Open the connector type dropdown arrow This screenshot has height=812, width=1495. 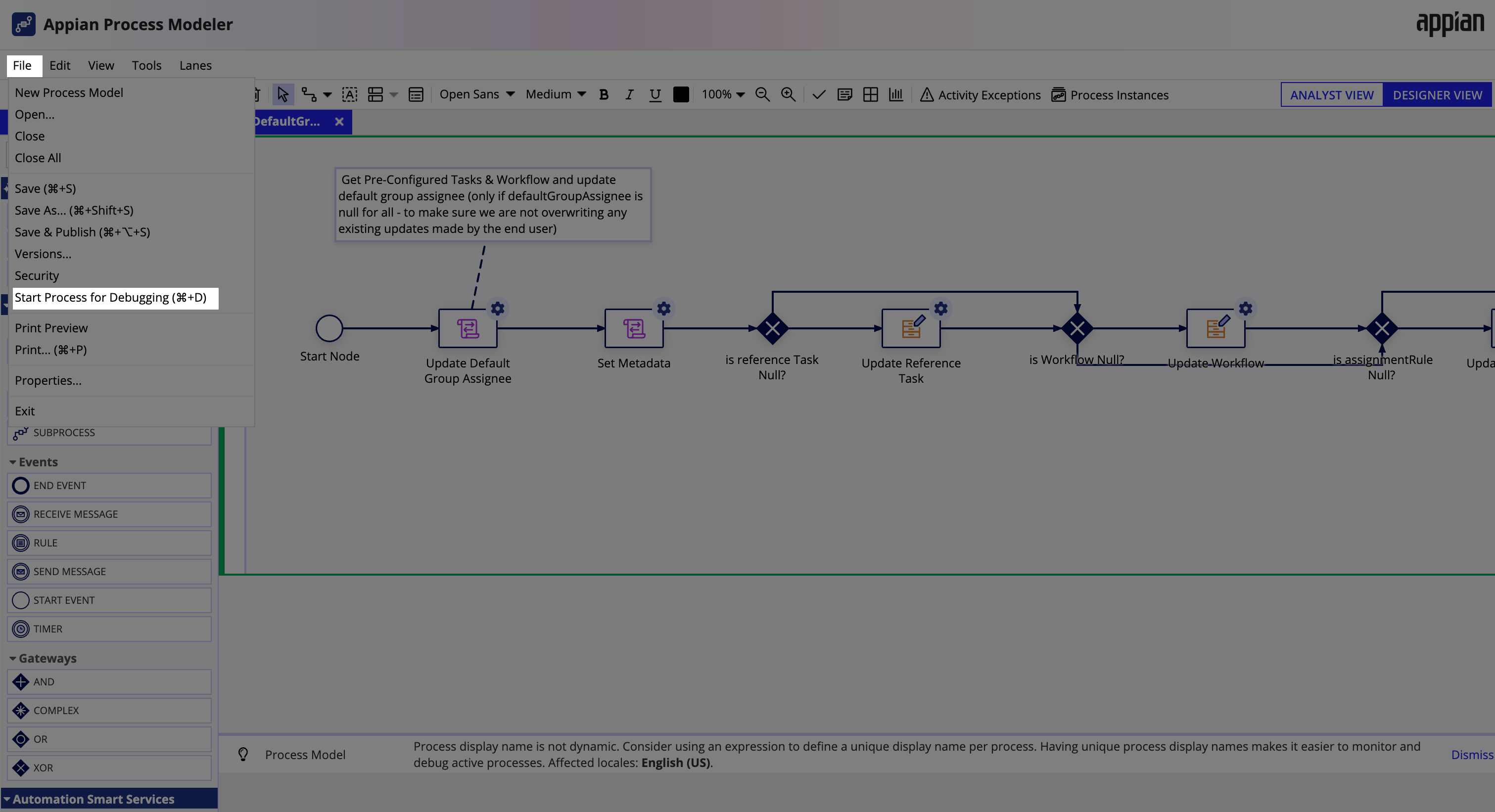tap(327, 94)
